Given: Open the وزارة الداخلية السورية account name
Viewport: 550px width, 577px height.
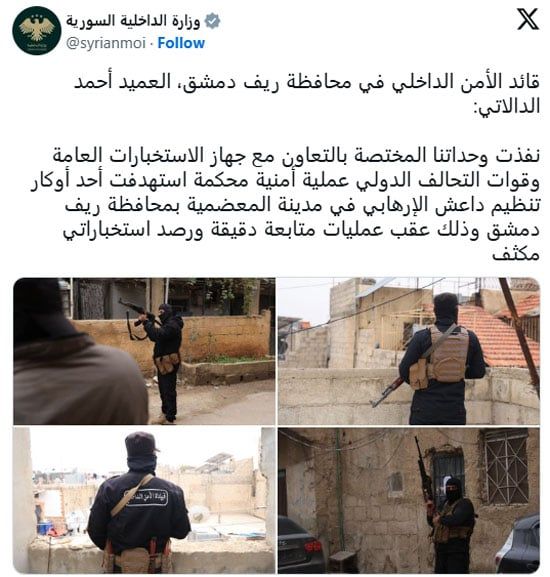Looking at the screenshot, I should (x=133, y=21).
